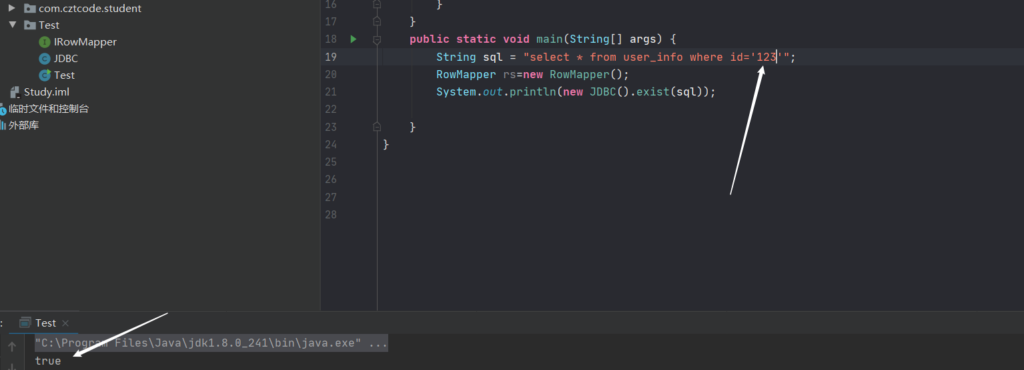This screenshot has width=1024, height=370.
Task: Open 临时文件和控制台 in the project tree
Action: click(48, 108)
